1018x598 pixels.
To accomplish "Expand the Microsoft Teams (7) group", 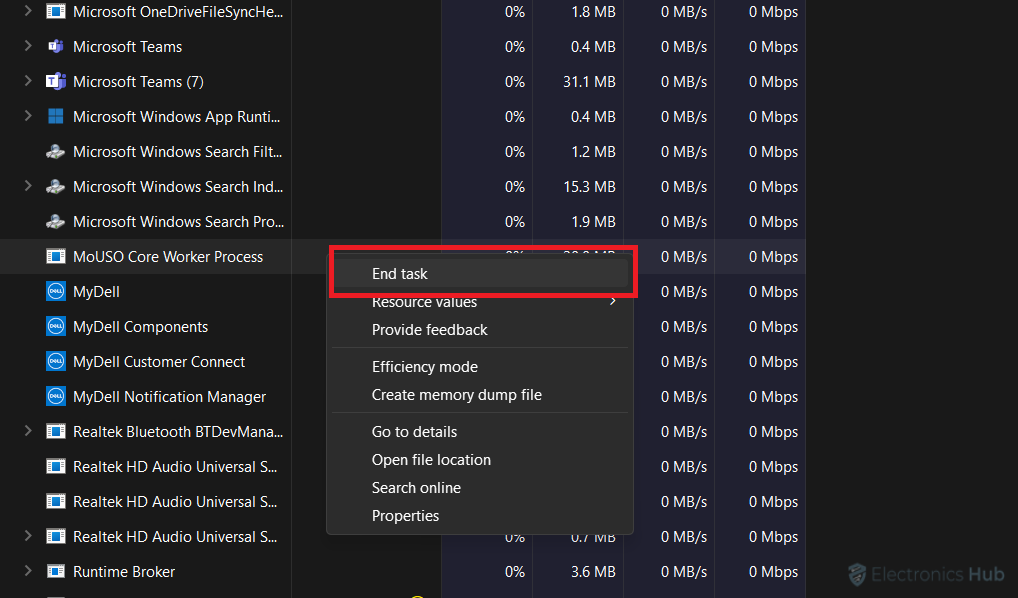I will click(28, 81).
